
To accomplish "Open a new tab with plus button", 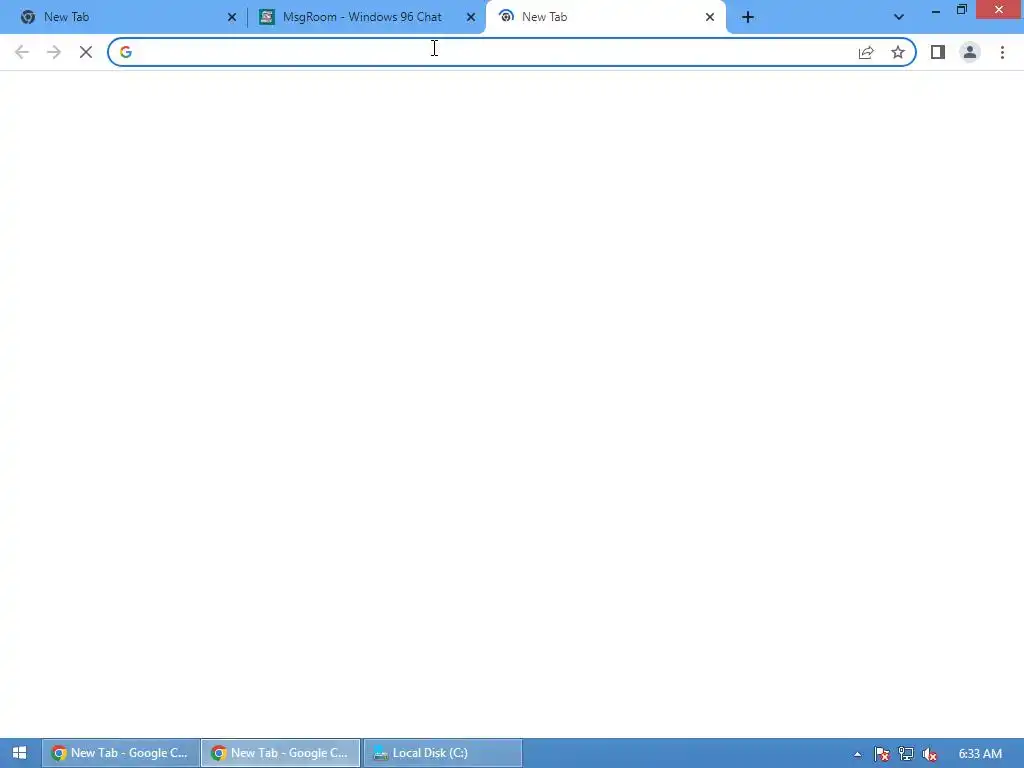I will click(x=748, y=17).
